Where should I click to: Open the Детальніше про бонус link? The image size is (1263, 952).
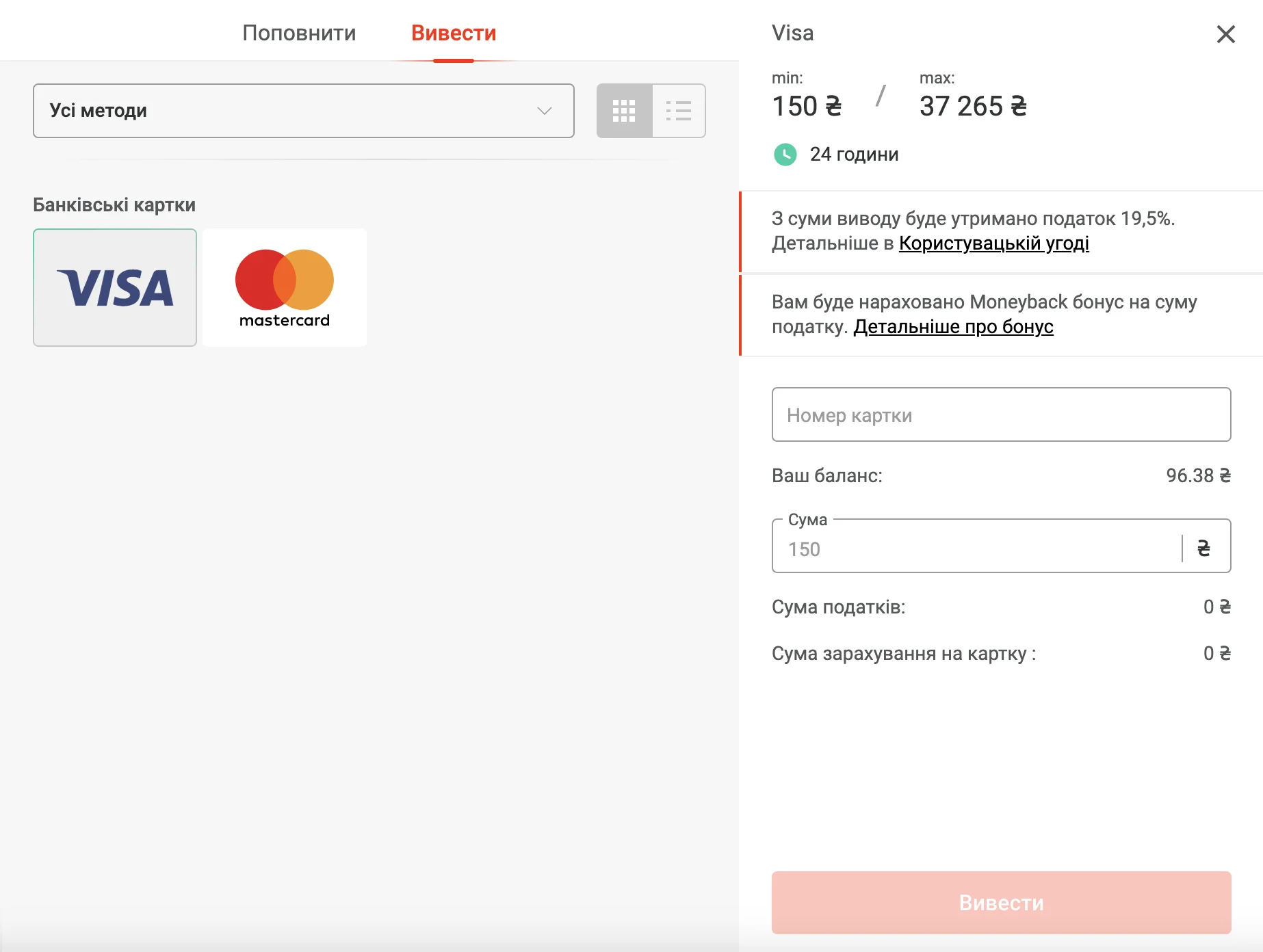[x=953, y=327]
